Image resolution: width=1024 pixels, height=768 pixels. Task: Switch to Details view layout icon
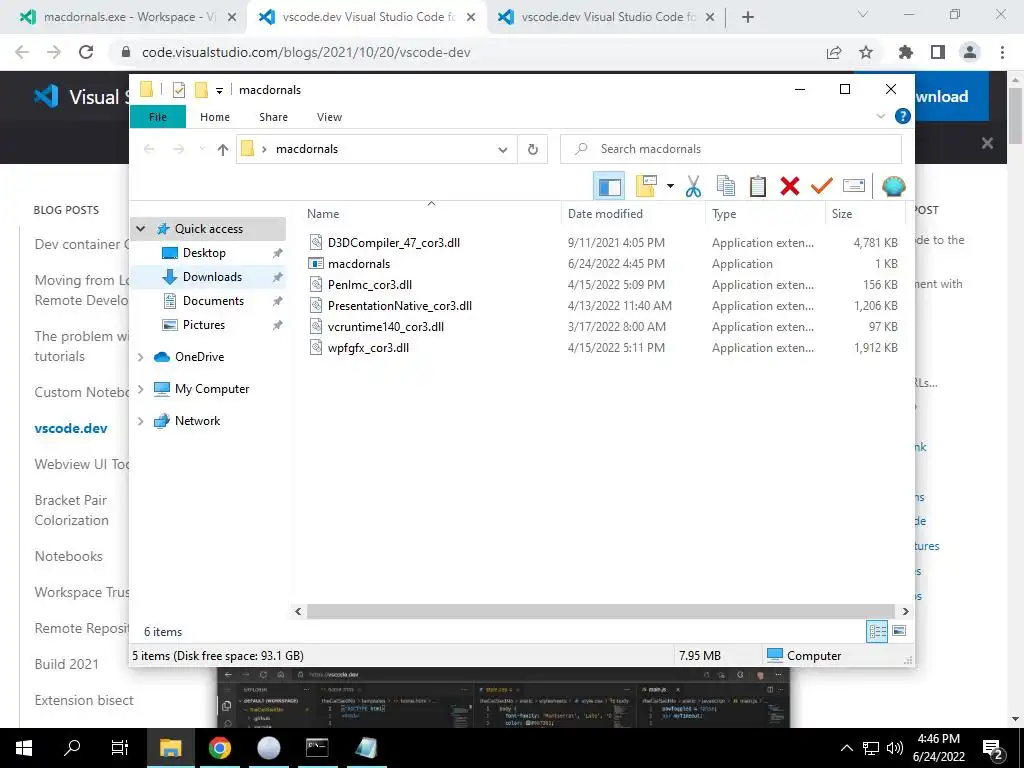(x=877, y=631)
